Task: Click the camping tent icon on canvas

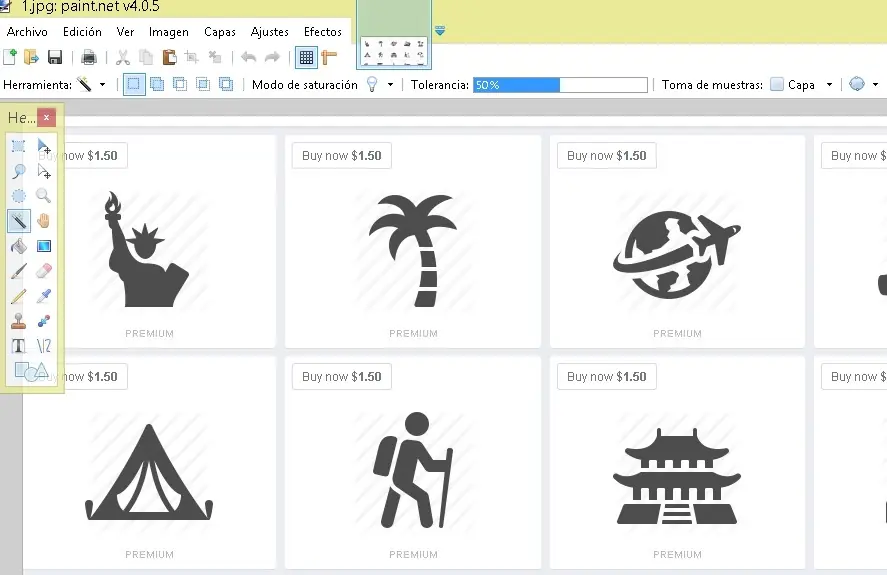Action: (149, 472)
